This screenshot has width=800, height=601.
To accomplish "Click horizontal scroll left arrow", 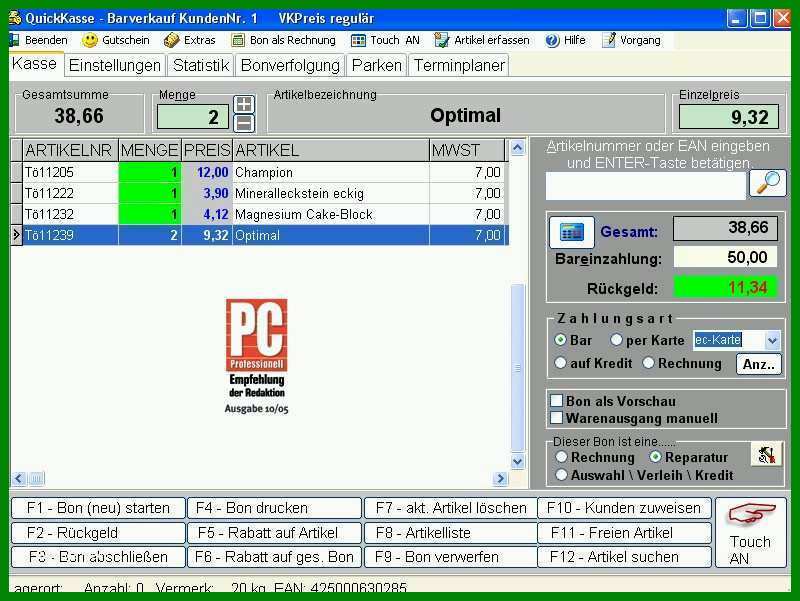I will [19, 478].
